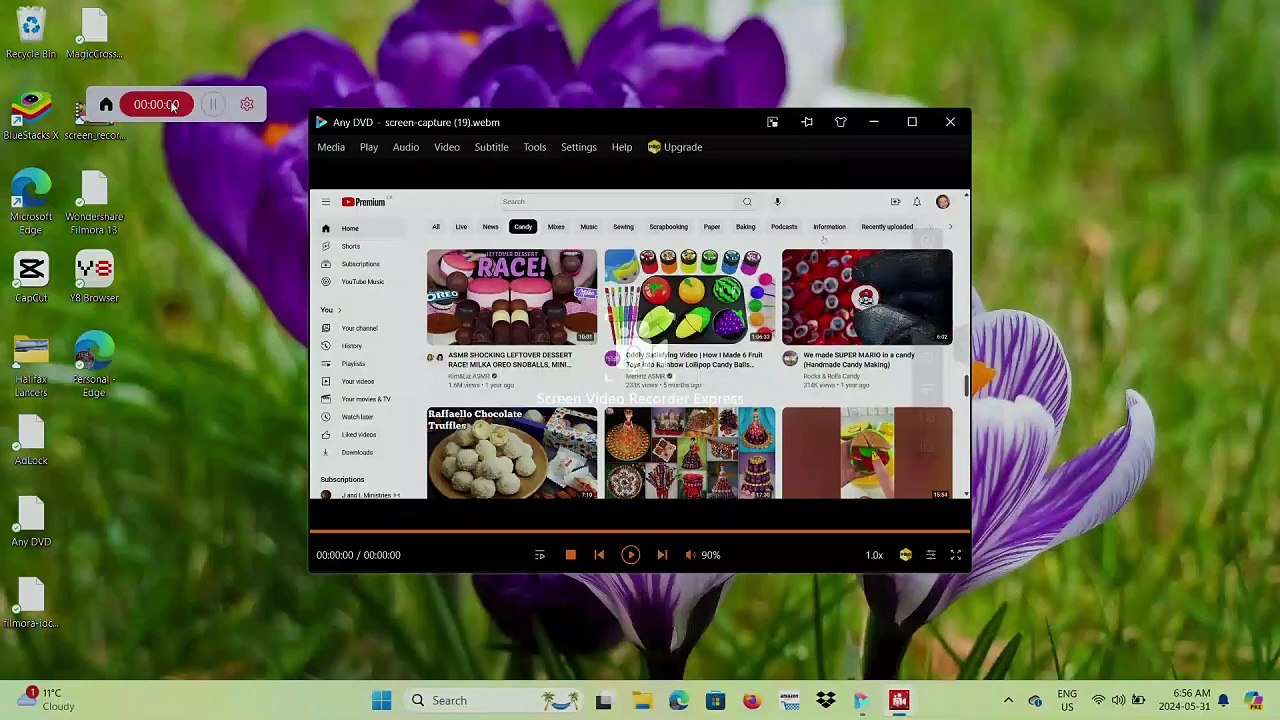Select the filmora-idc desktop file icon
This screenshot has height=720, width=1280.
coord(31,604)
